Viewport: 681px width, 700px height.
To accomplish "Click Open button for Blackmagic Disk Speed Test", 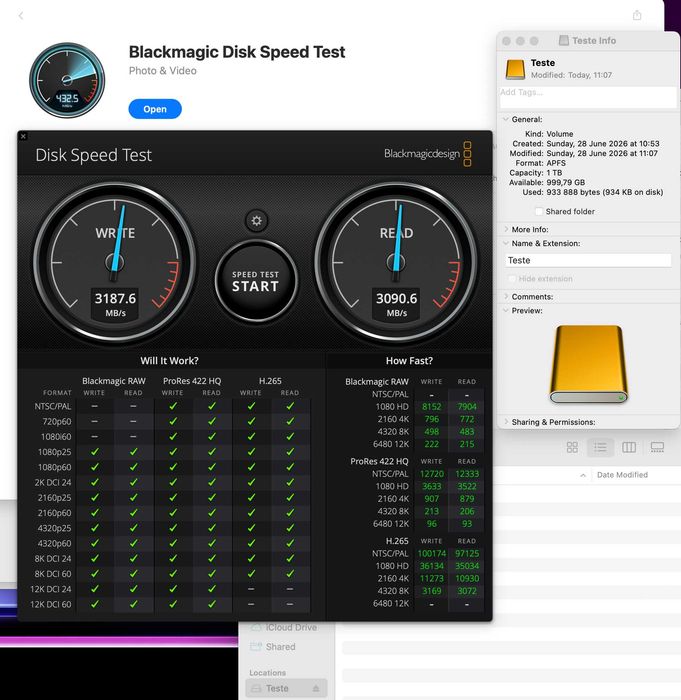I will pyautogui.click(x=155, y=109).
